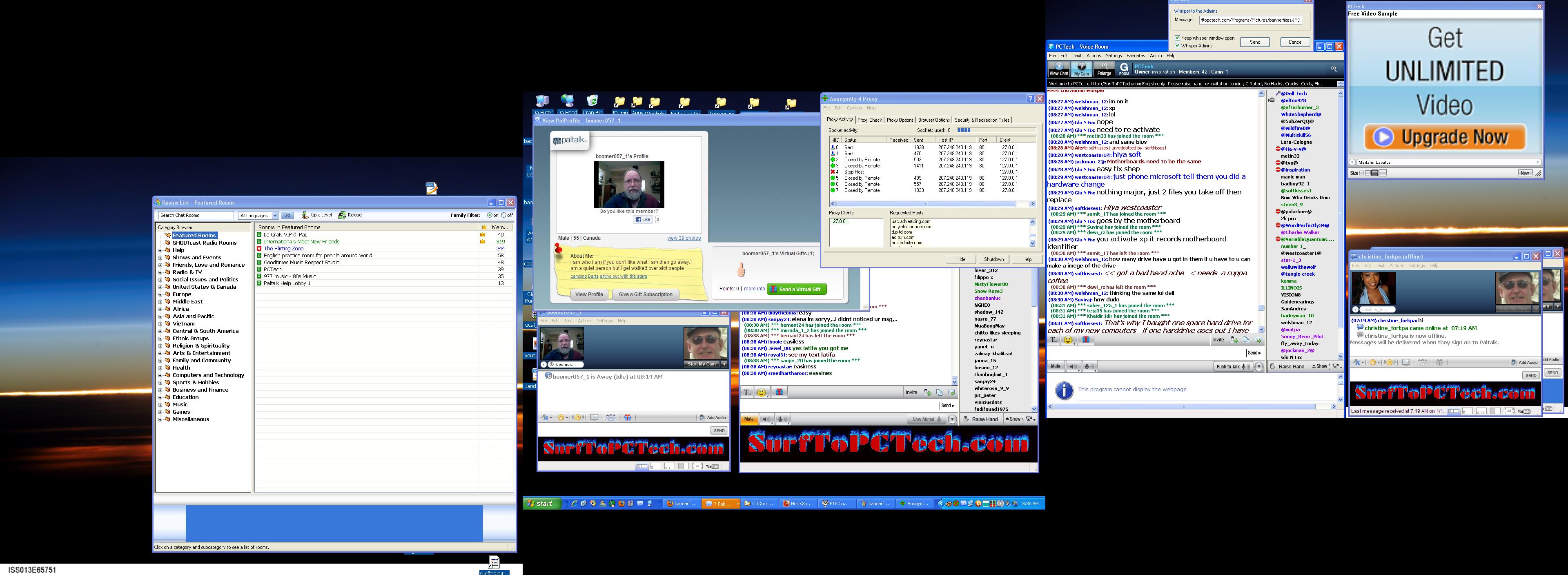Click My Cam icon in PCTech room
This screenshot has width=1568, height=575.
[1082, 69]
